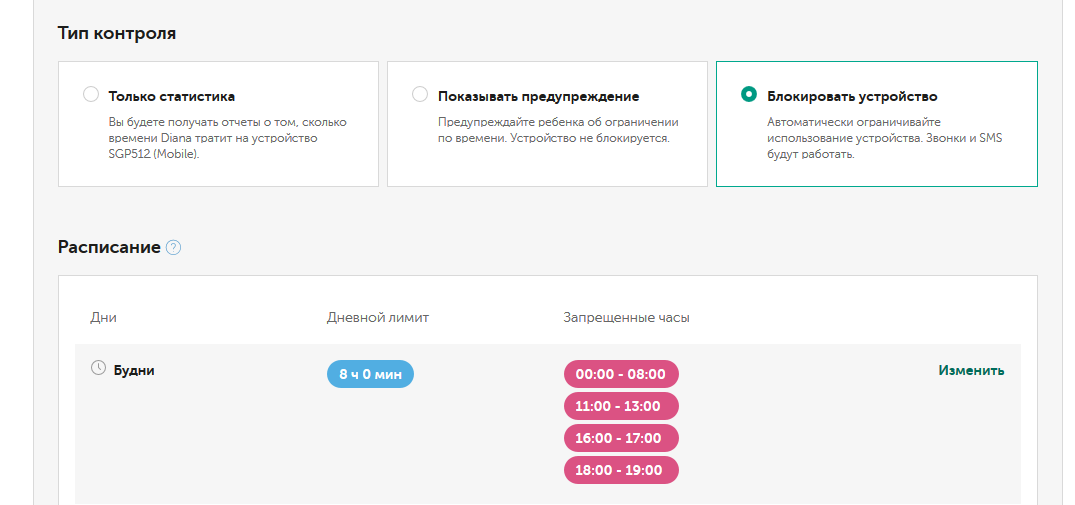Open the 'Изменить' link for Будни
The width and height of the screenshot is (1075, 505).
pos(971,370)
